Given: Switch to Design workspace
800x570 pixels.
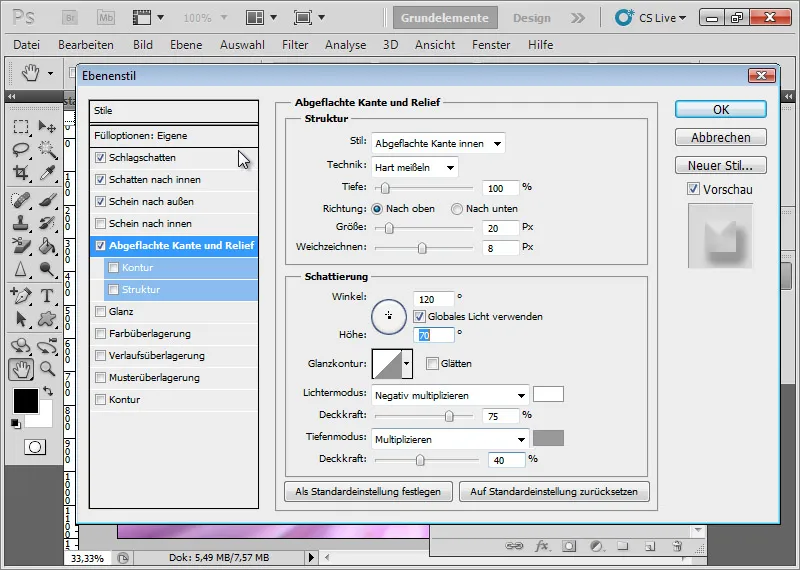Looking at the screenshot, I should (x=532, y=18).
